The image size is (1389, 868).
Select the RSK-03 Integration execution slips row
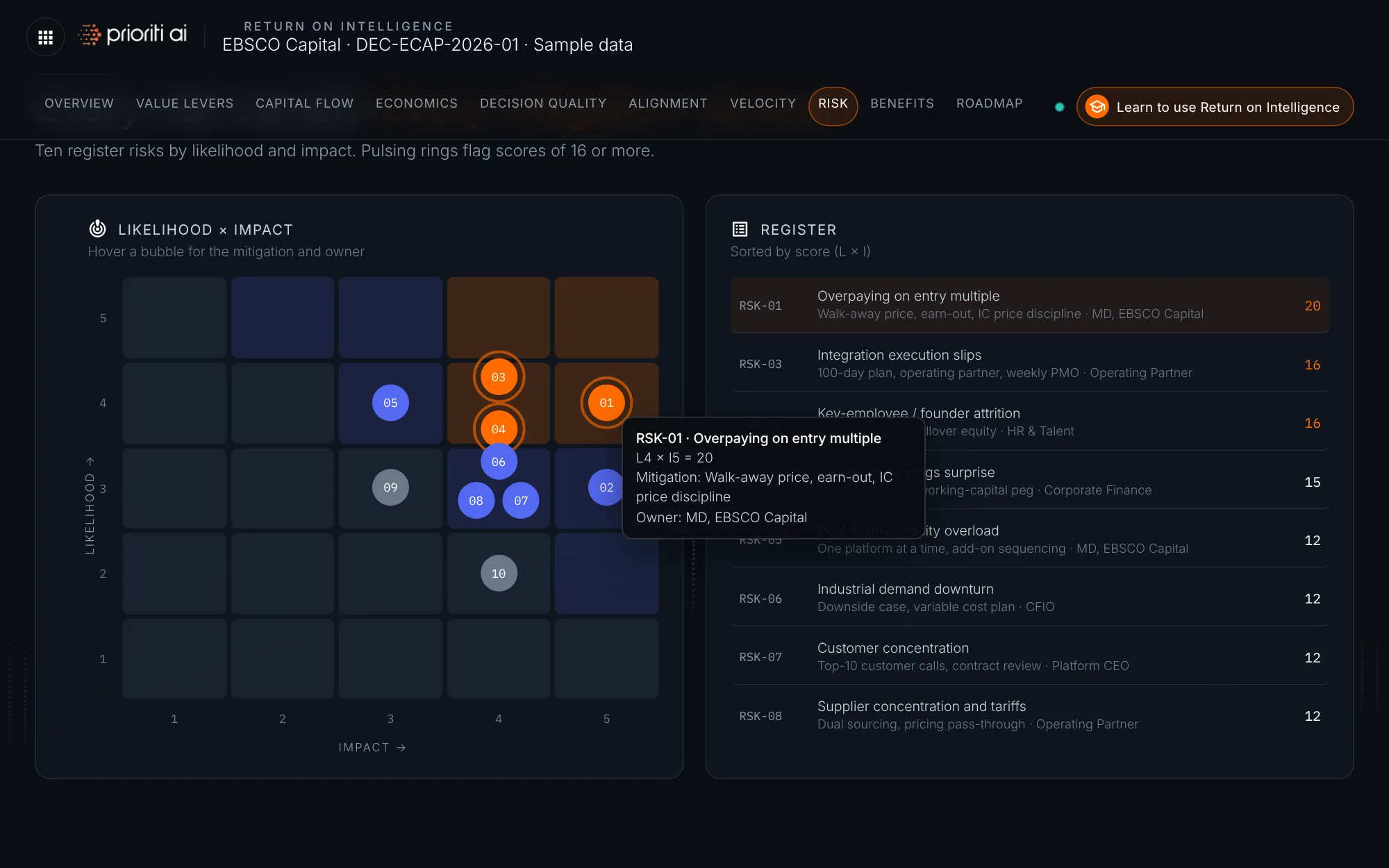(1030, 364)
